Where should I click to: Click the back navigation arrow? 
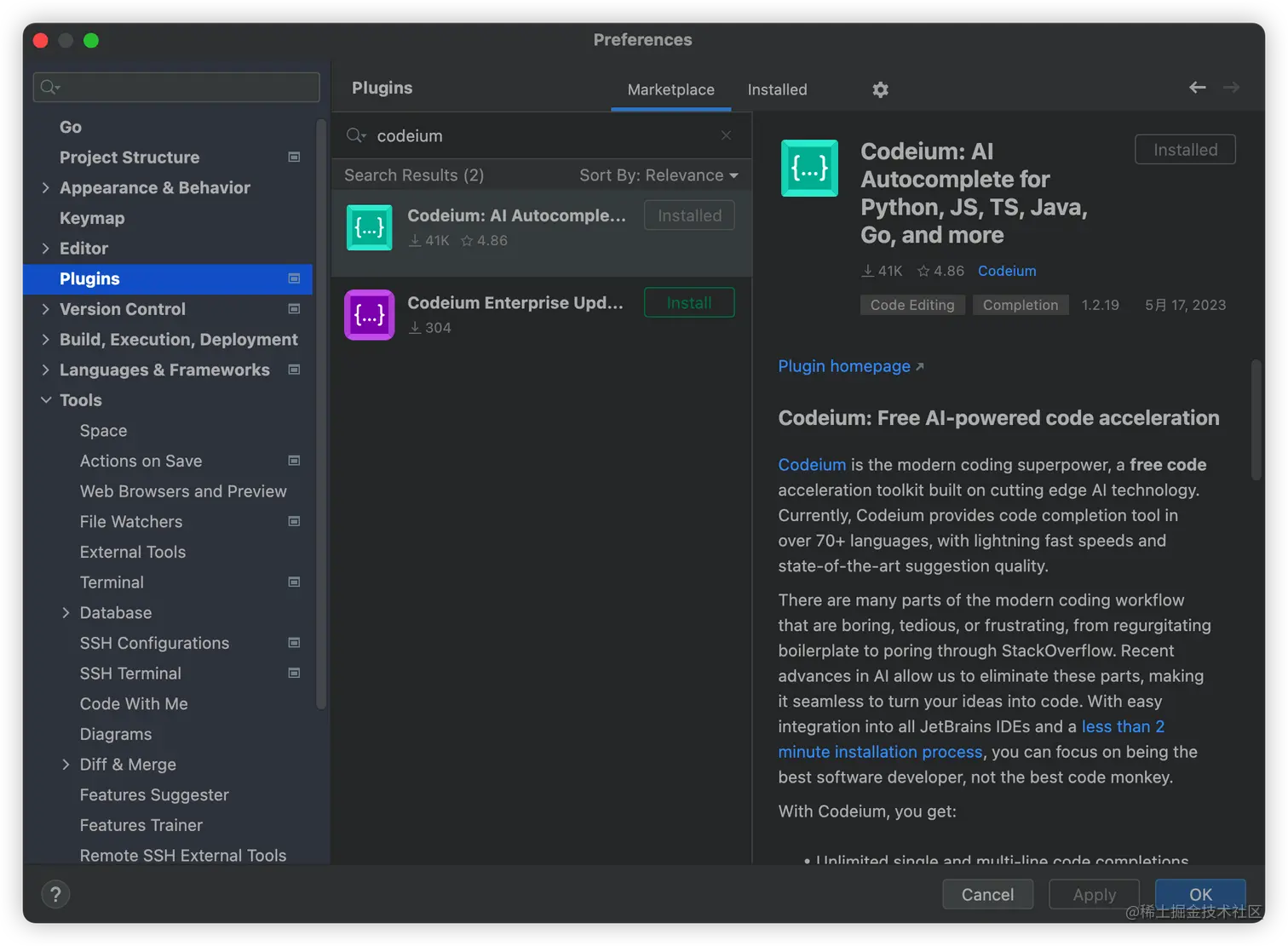[1197, 88]
